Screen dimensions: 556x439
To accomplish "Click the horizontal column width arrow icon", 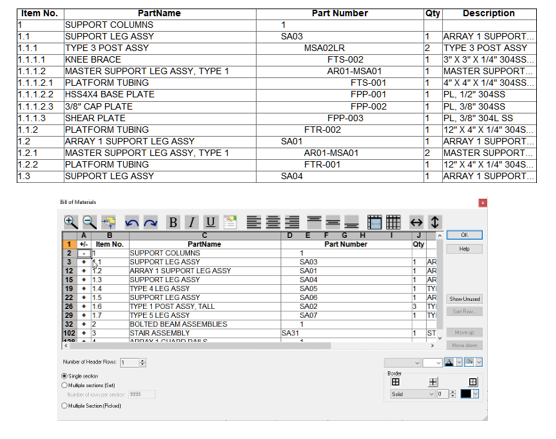I will (416, 222).
